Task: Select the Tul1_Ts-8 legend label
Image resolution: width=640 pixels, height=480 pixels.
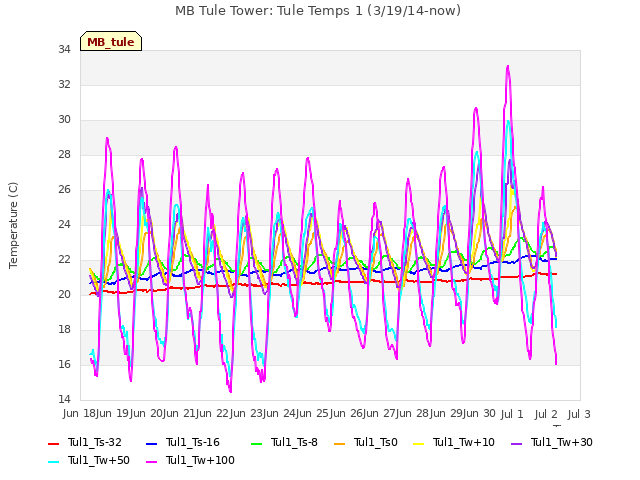Action: pyautogui.click(x=294, y=442)
